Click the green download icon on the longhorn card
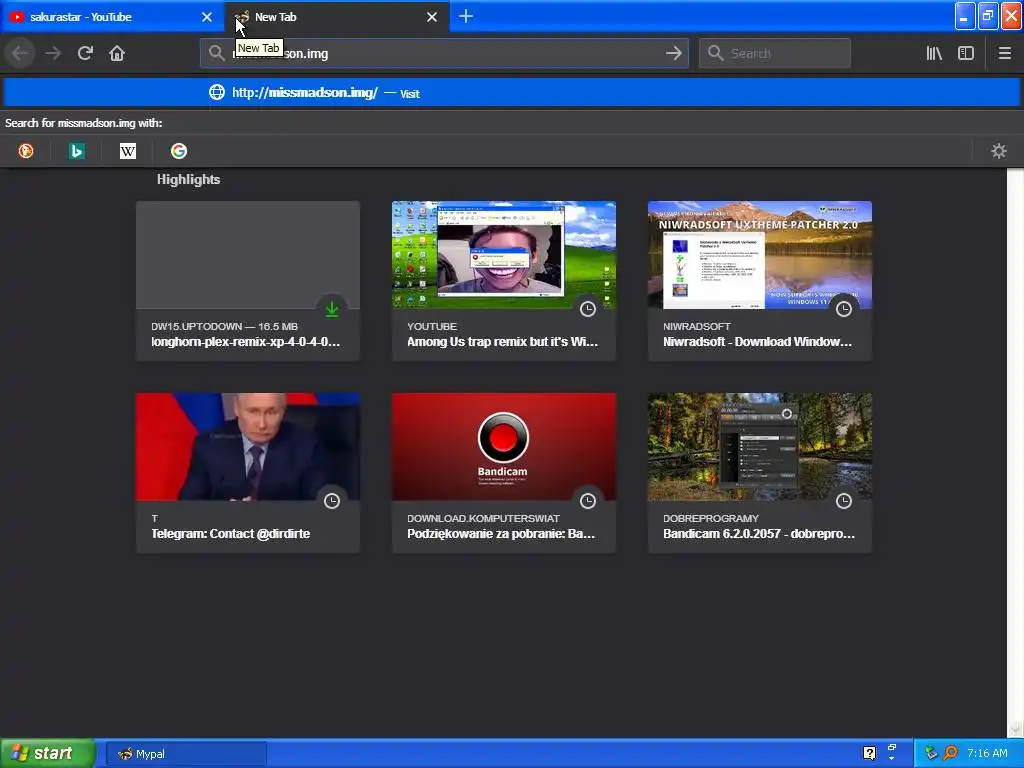1024x768 pixels. point(332,309)
